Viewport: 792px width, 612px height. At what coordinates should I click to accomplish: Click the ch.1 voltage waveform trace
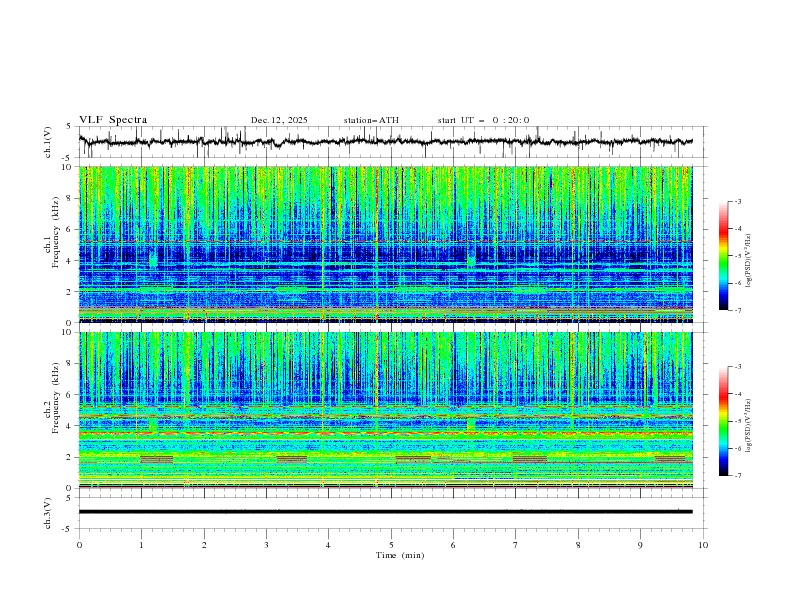[385, 142]
